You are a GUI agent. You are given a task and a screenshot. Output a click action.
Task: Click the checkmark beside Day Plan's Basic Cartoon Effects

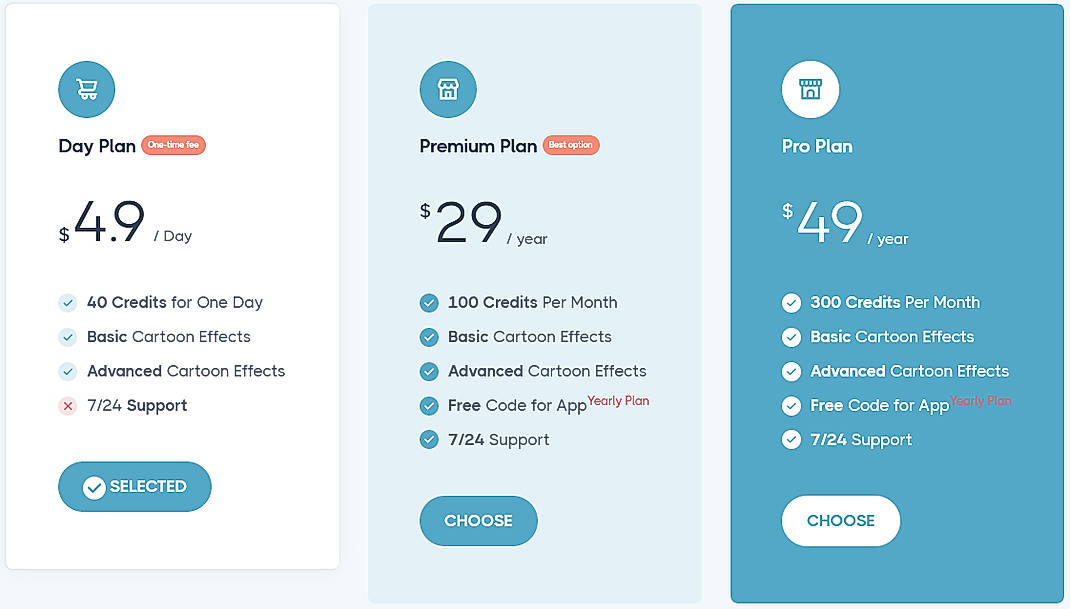pos(67,337)
